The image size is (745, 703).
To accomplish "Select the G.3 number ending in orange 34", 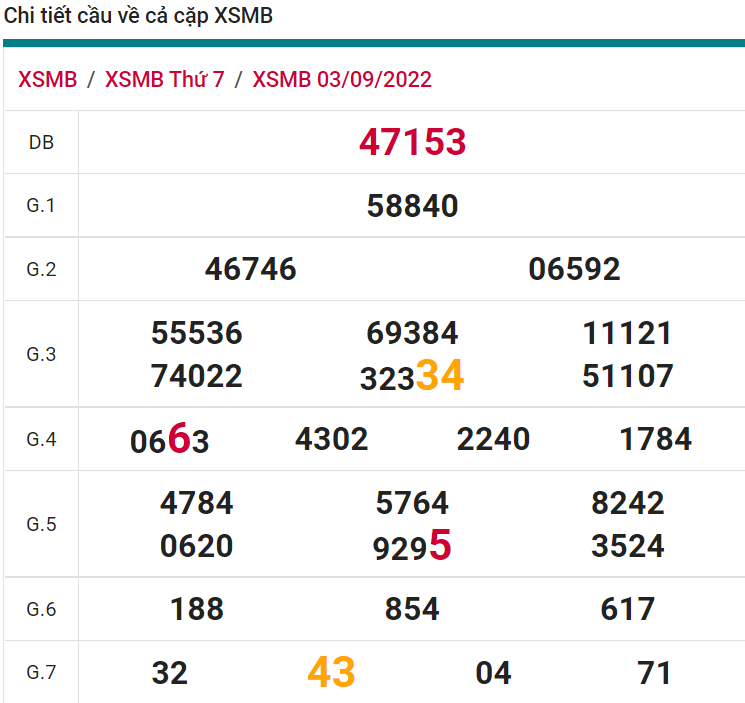I will (x=412, y=377).
